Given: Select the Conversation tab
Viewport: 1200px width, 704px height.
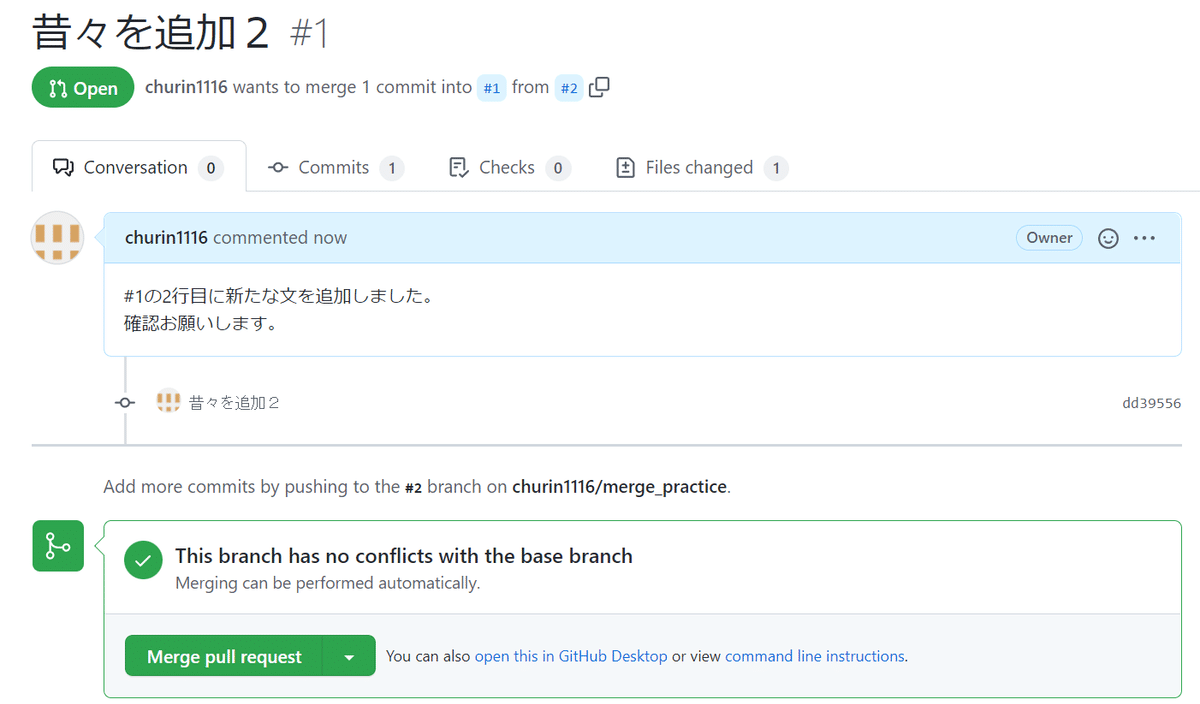Looking at the screenshot, I should [x=138, y=167].
